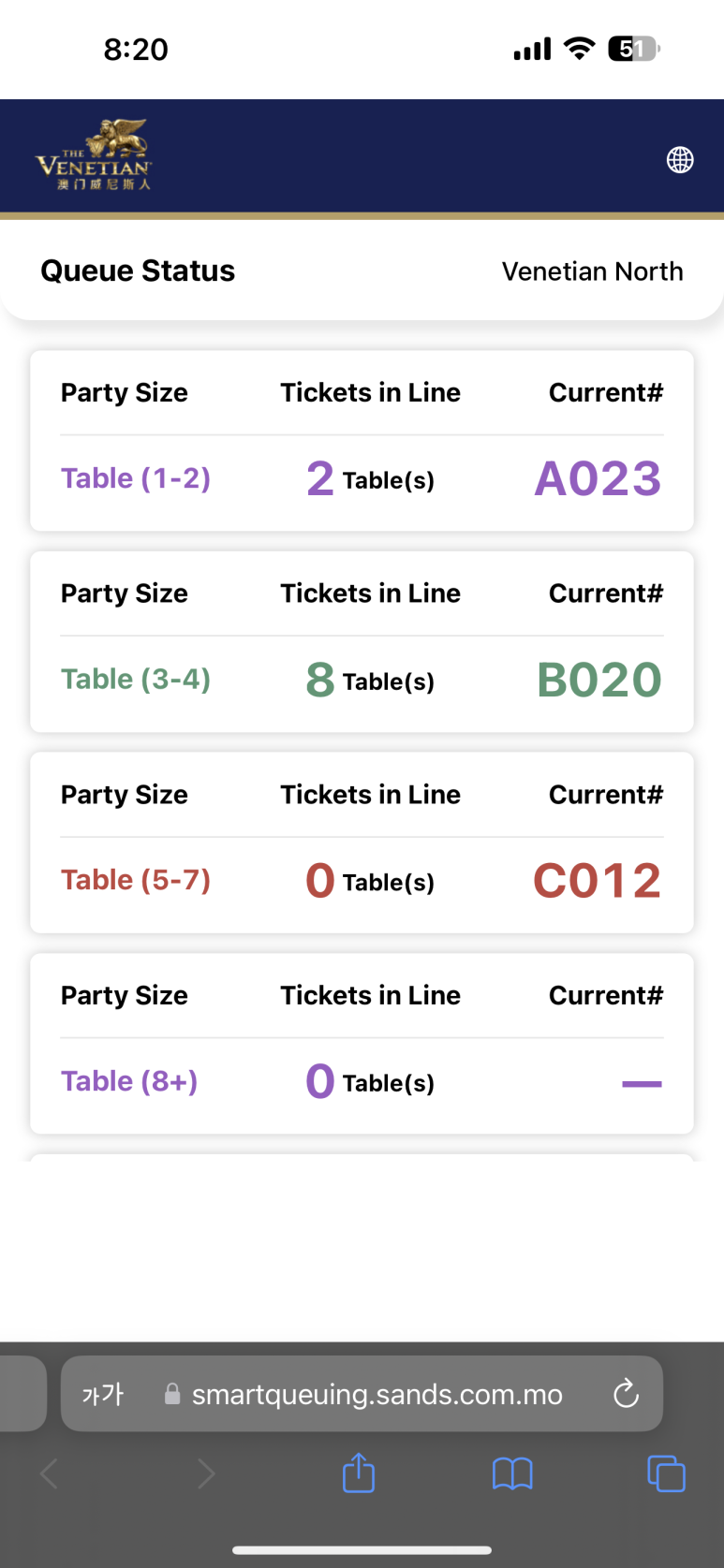This screenshot has width=724, height=1568.
Task: Tap the Queue Status heading
Action: tap(138, 271)
